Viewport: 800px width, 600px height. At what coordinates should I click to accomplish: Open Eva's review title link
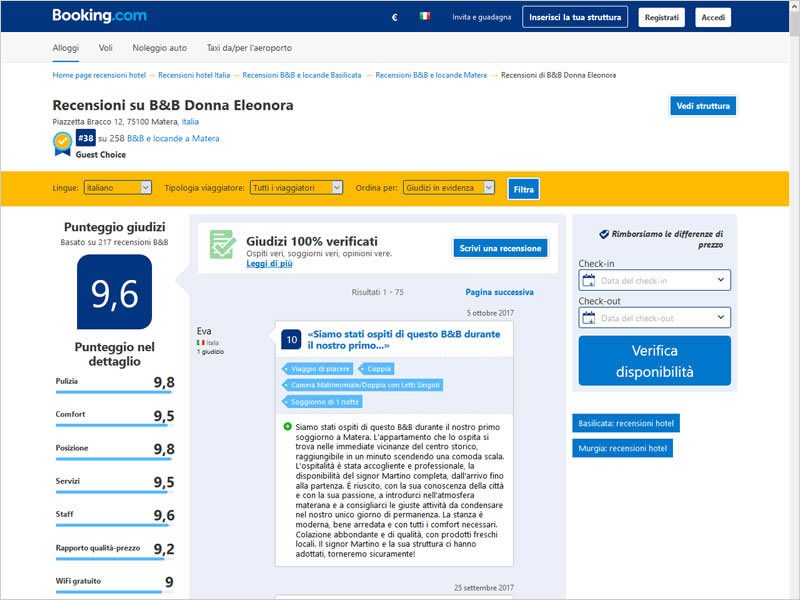click(x=404, y=339)
